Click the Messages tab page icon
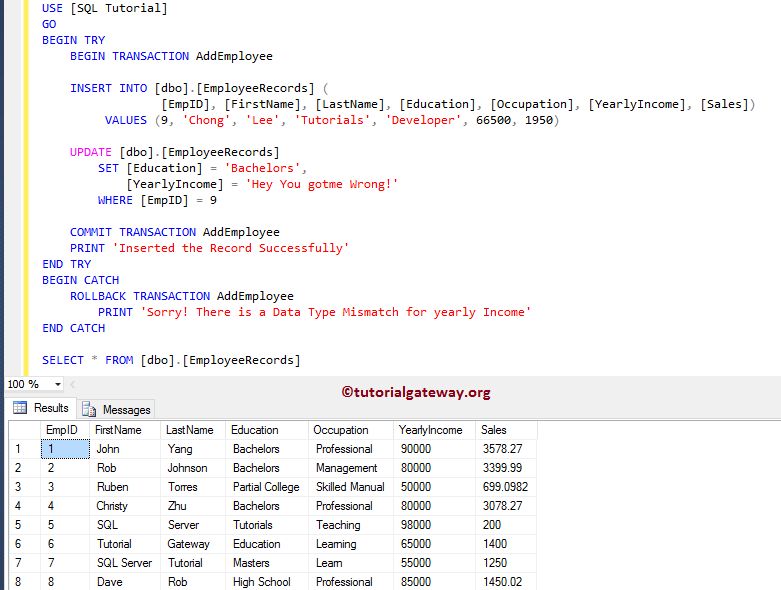 tap(89, 409)
